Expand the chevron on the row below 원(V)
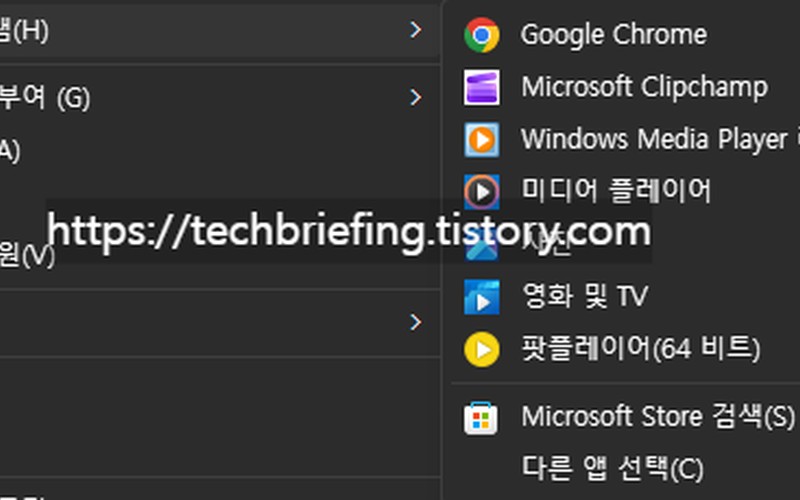This screenshot has width=800, height=500. click(416, 322)
